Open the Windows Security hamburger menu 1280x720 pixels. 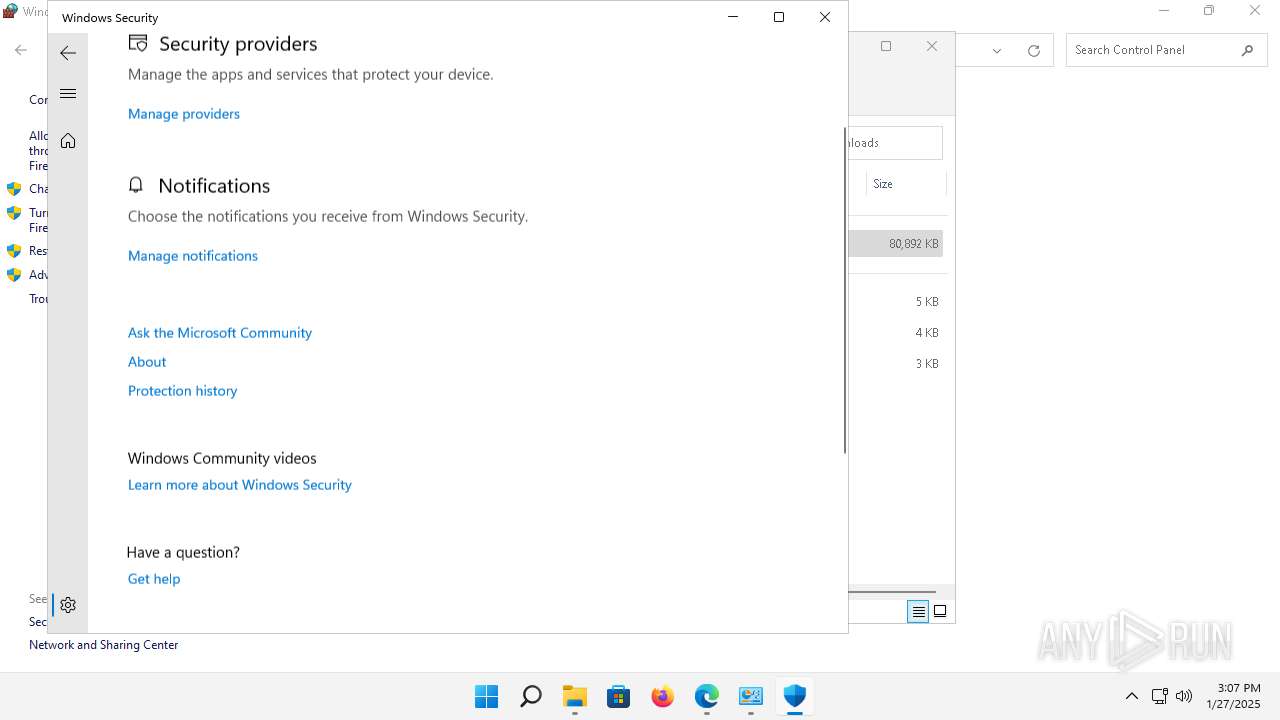click(68, 94)
